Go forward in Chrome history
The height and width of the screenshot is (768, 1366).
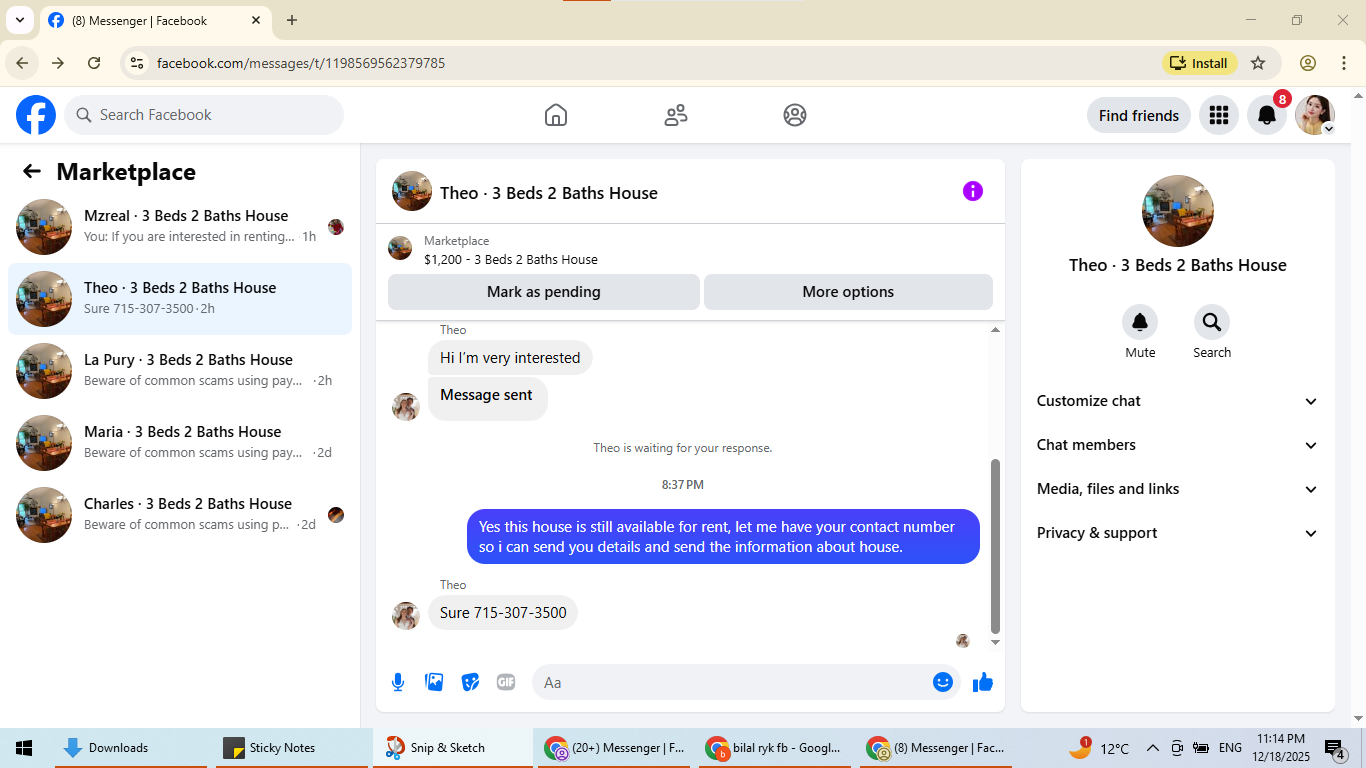coord(58,63)
